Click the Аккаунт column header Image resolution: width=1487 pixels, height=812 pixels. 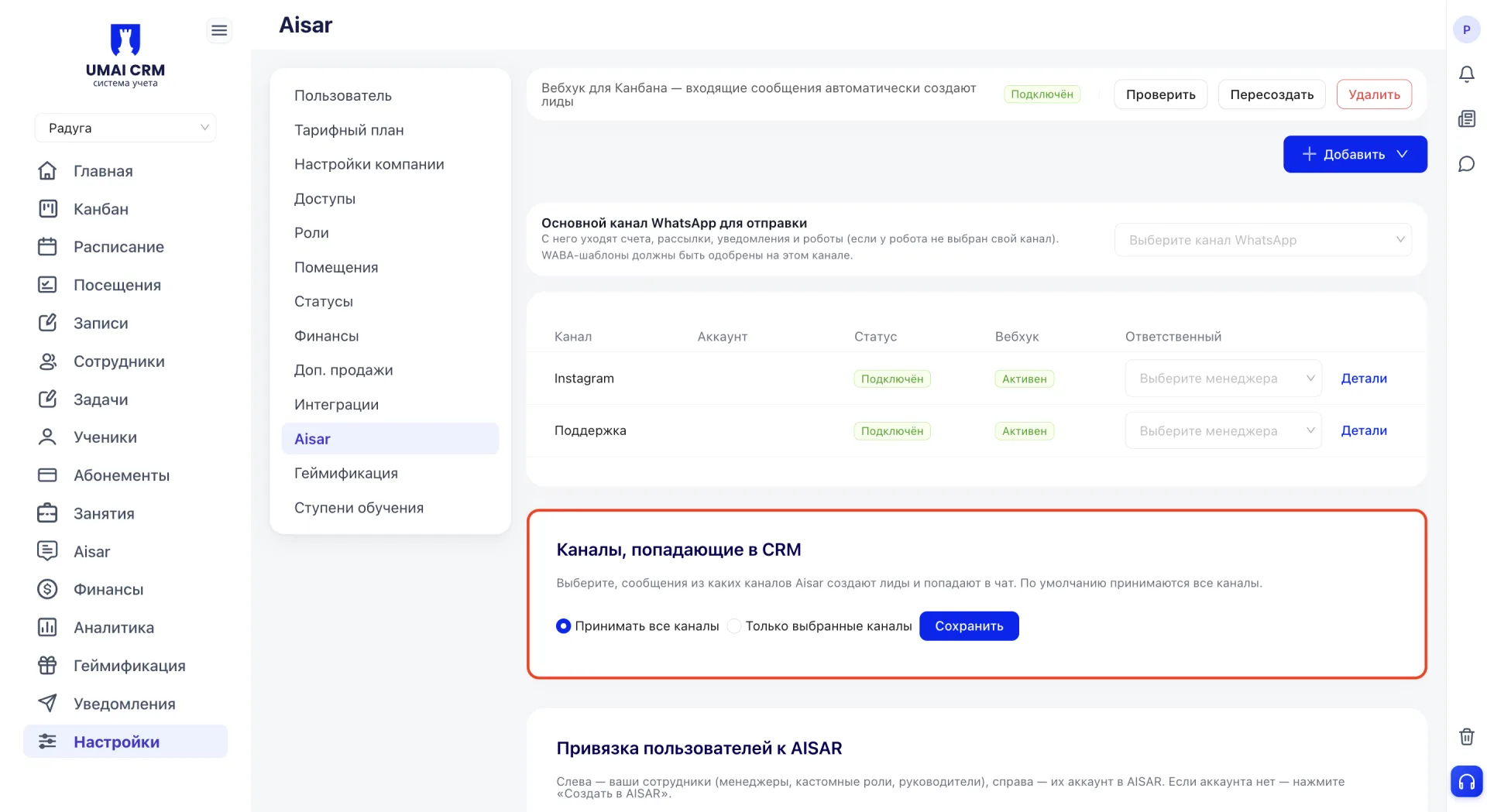pos(722,337)
